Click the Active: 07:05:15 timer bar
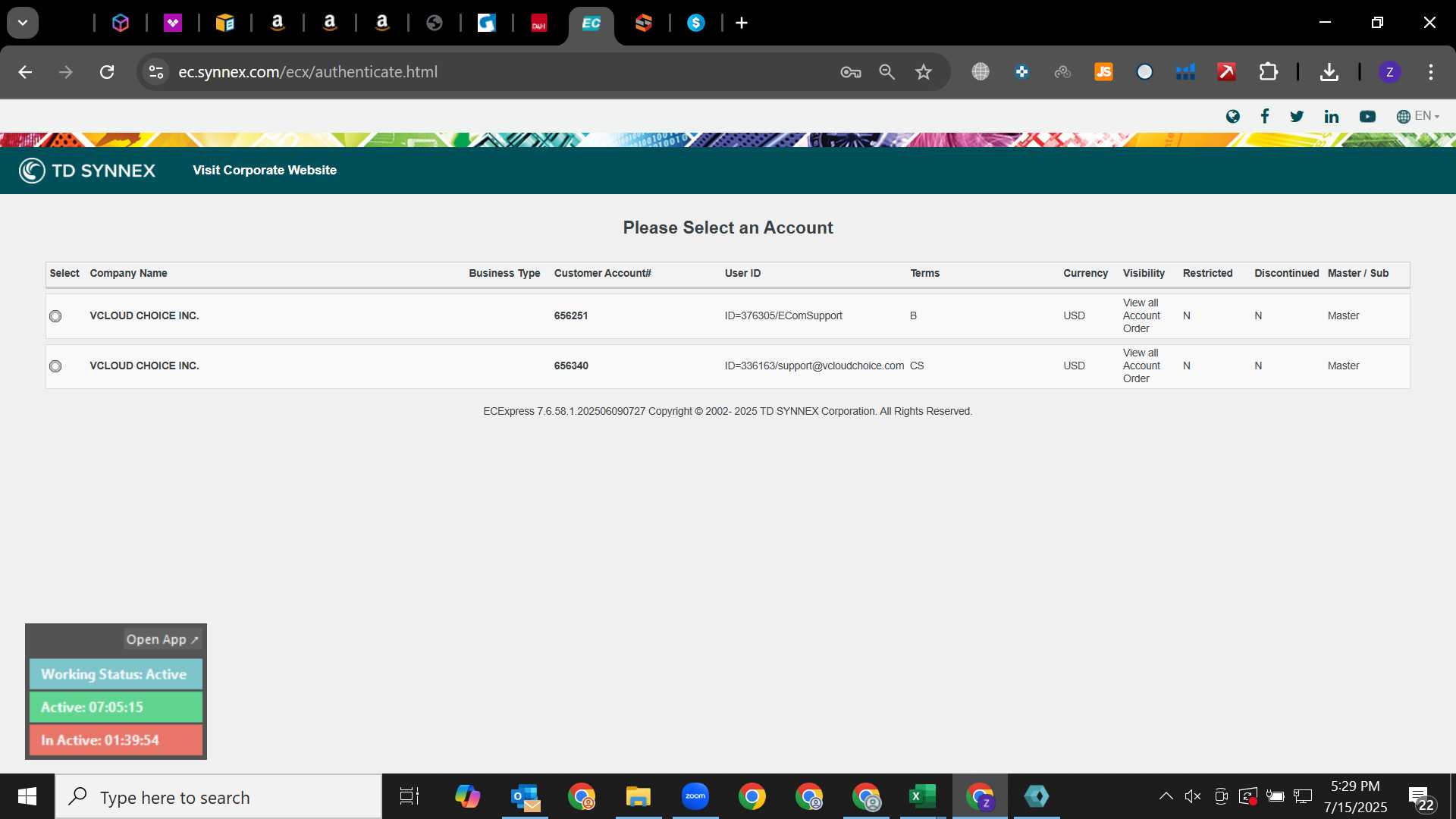This screenshot has width=1456, height=819. 116,707
